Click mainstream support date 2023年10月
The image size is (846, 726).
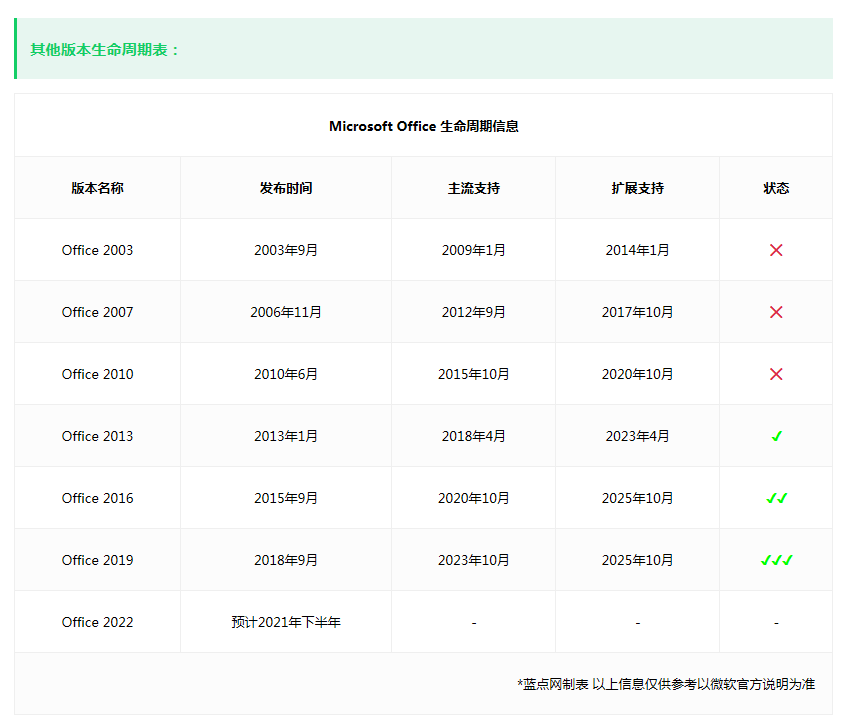(x=474, y=560)
